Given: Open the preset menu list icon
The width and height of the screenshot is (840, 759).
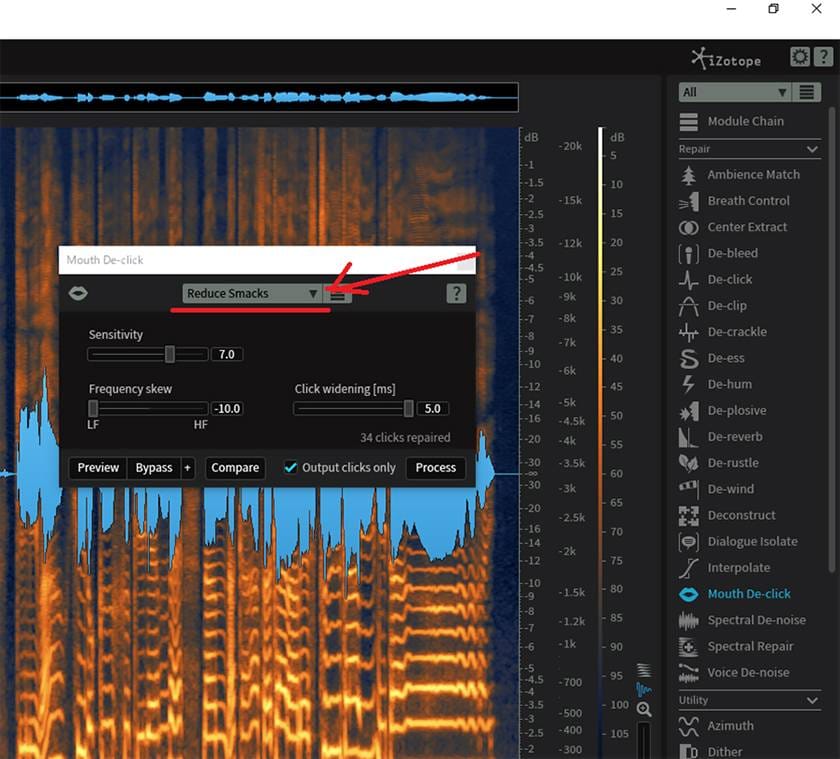Looking at the screenshot, I should click(338, 294).
